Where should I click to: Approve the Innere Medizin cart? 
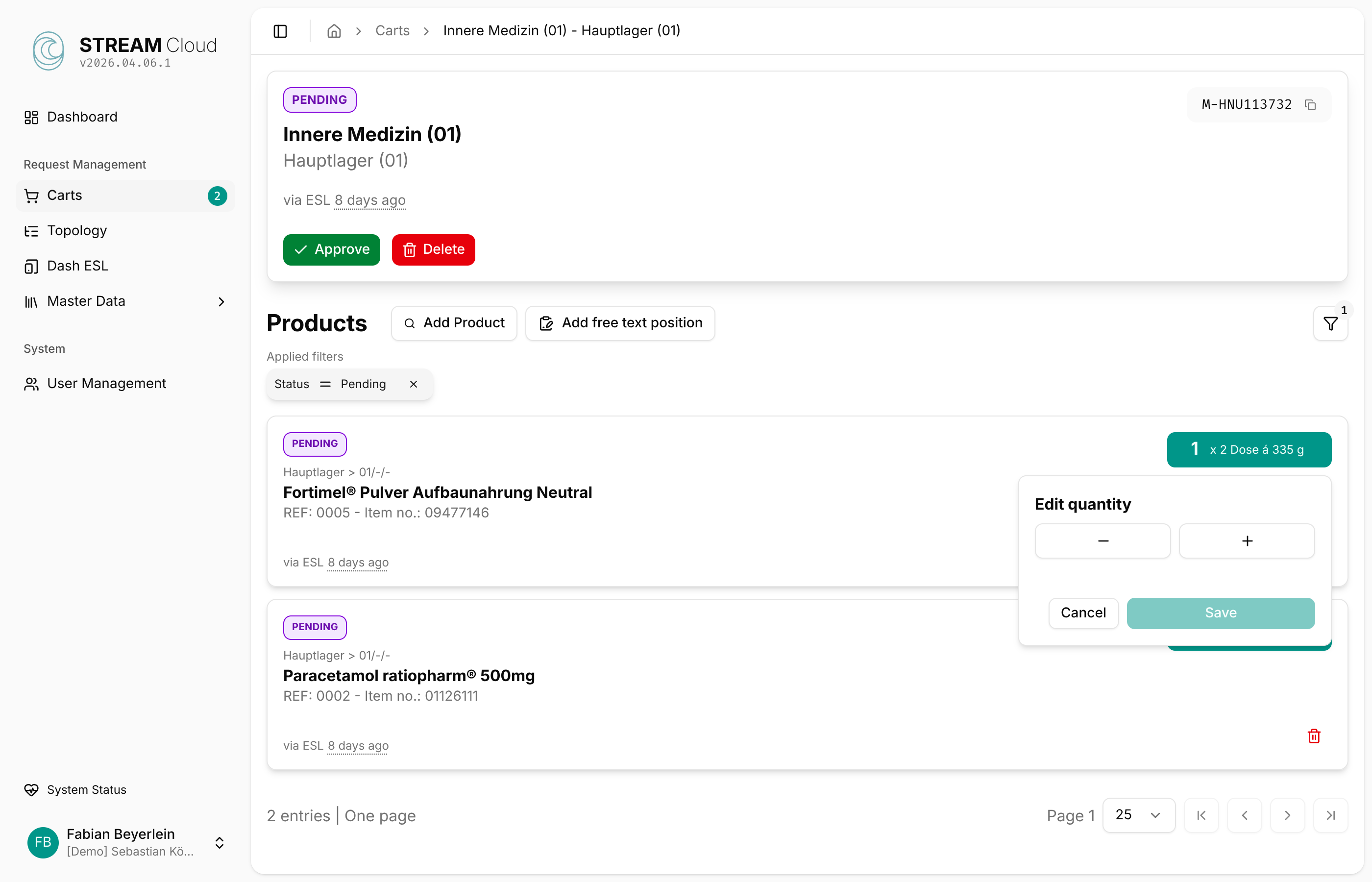click(x=332, y=250)
